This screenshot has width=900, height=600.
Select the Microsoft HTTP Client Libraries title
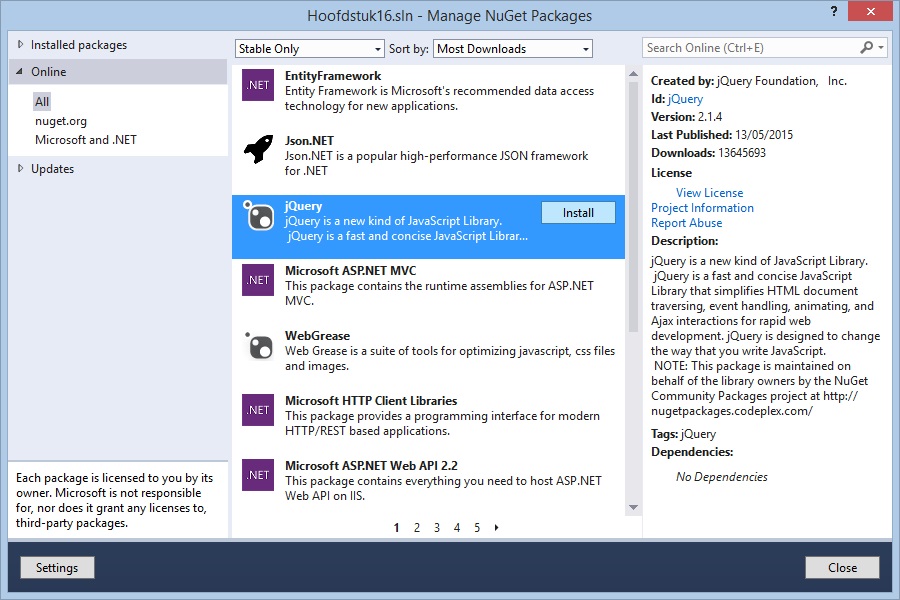click(x=371, y=400)
